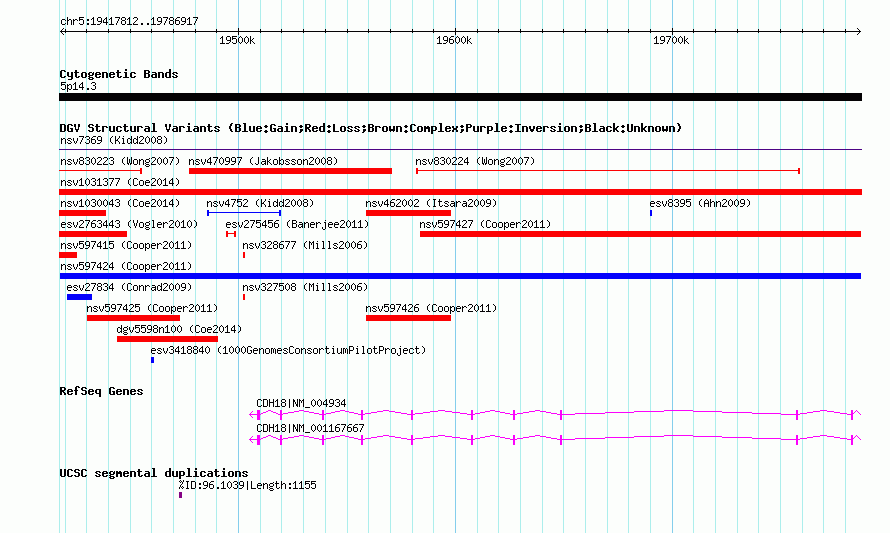Open the %ID:96.1039|Length:1155 duplication label

[x=247, y=485]
